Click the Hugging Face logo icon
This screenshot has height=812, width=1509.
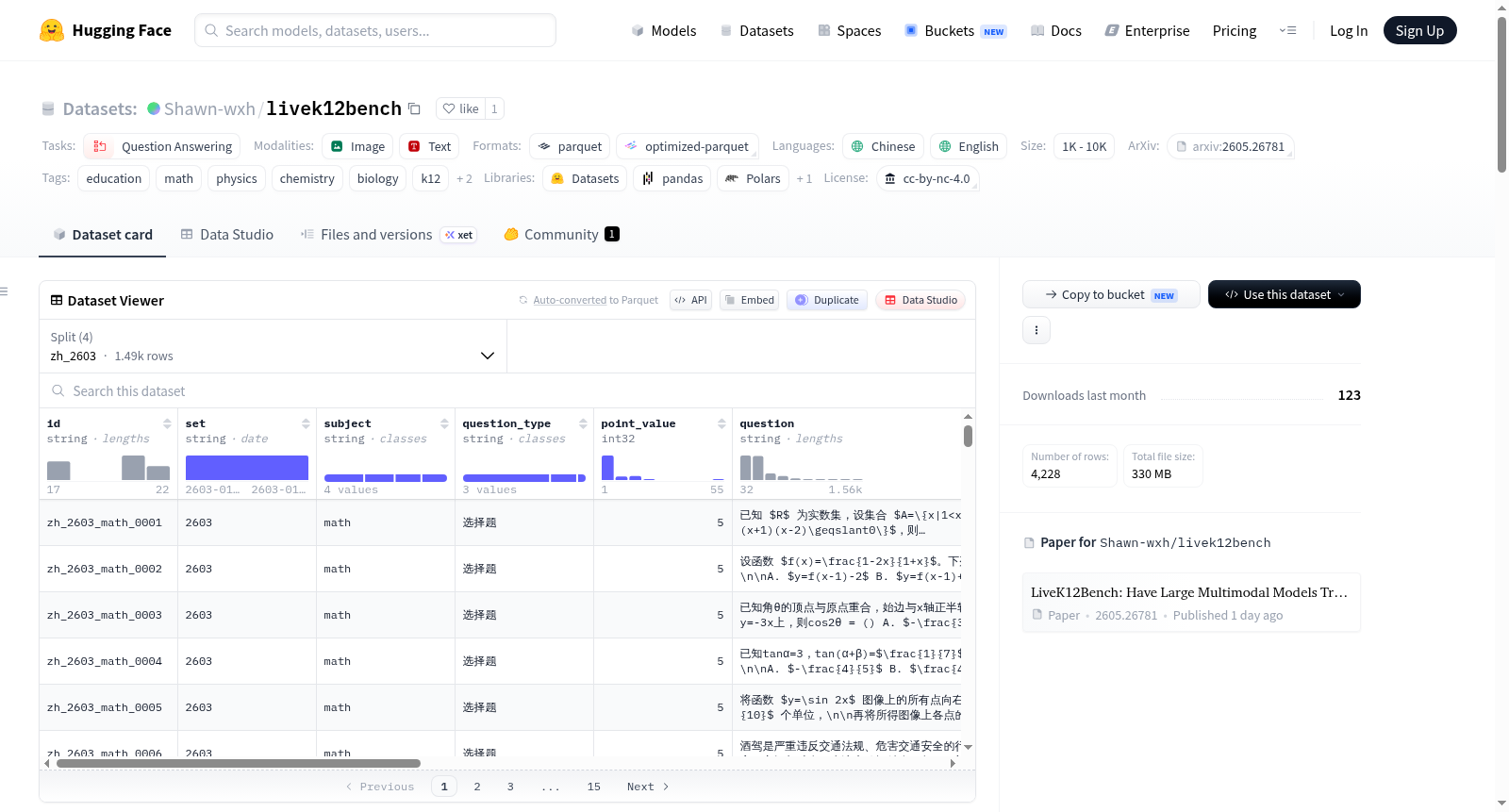click(52, 30)
